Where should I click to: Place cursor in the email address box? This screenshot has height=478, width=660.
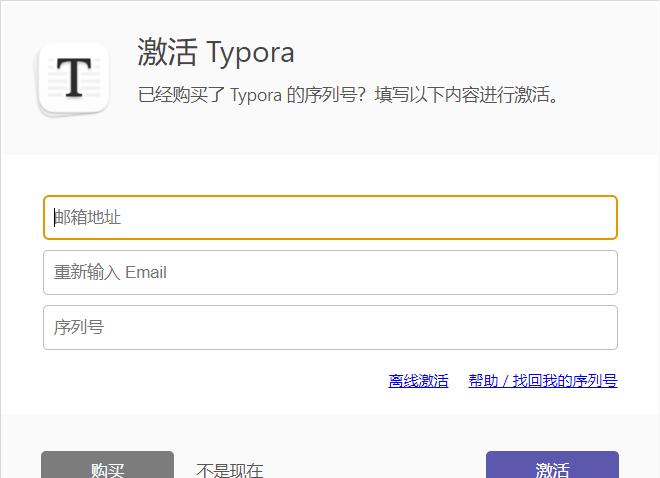pos(330,217)
